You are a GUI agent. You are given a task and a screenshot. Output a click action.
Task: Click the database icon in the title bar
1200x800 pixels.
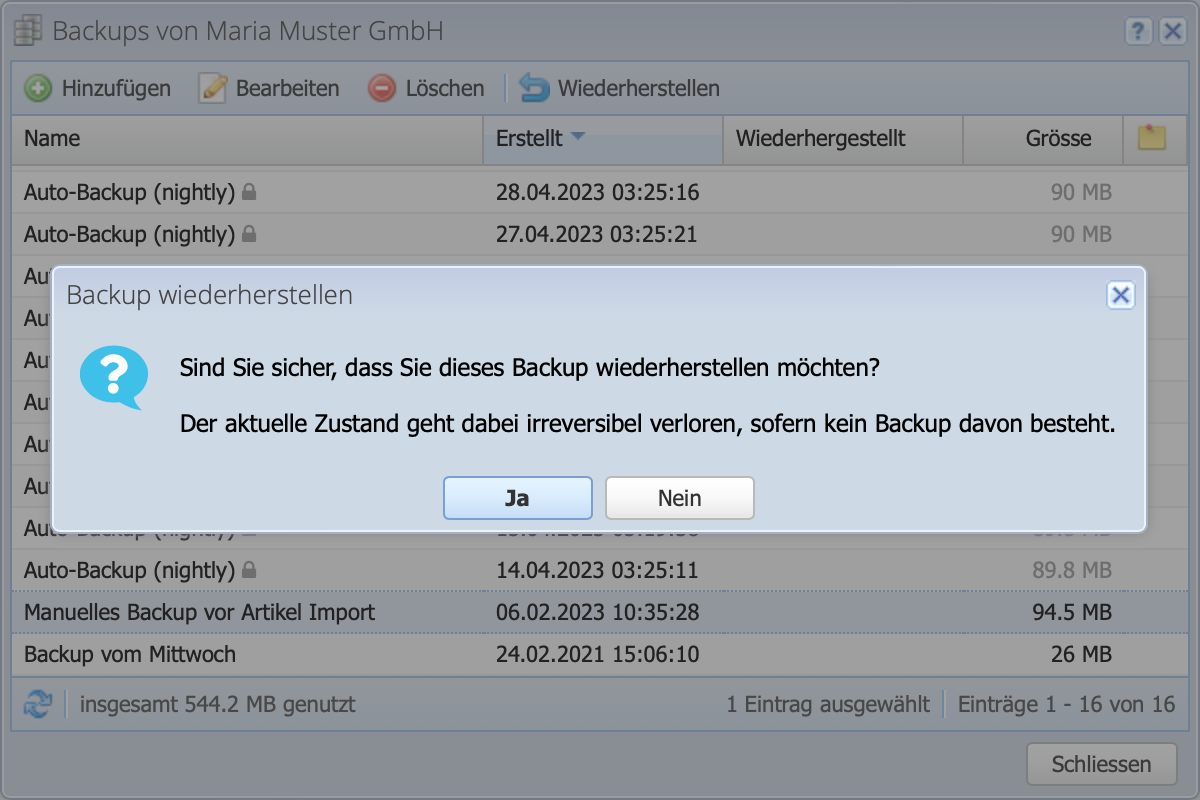click(27, 30)
